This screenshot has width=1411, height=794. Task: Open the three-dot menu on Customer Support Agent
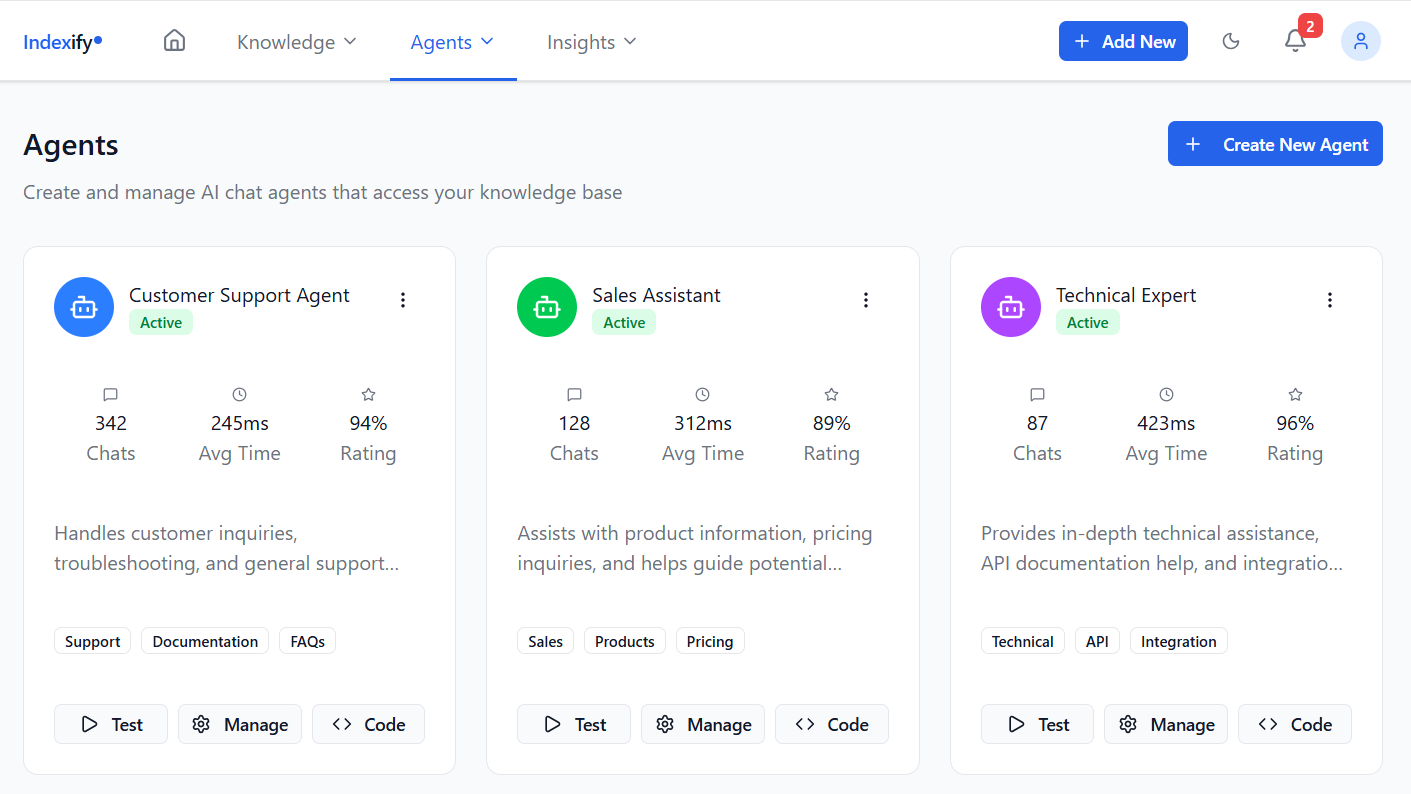(x=403, y=299)
